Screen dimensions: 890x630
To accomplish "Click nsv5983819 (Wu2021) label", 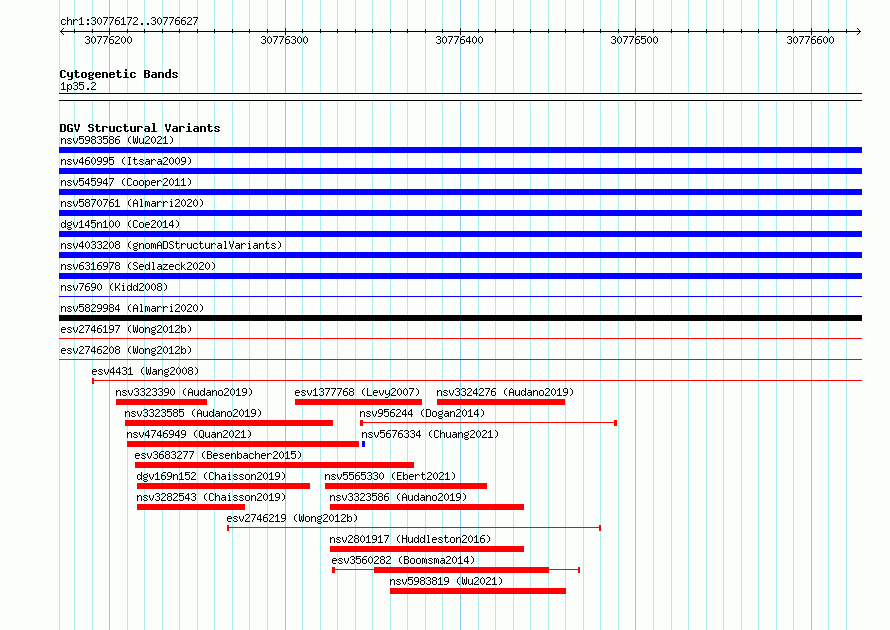I will coord(446,581).
